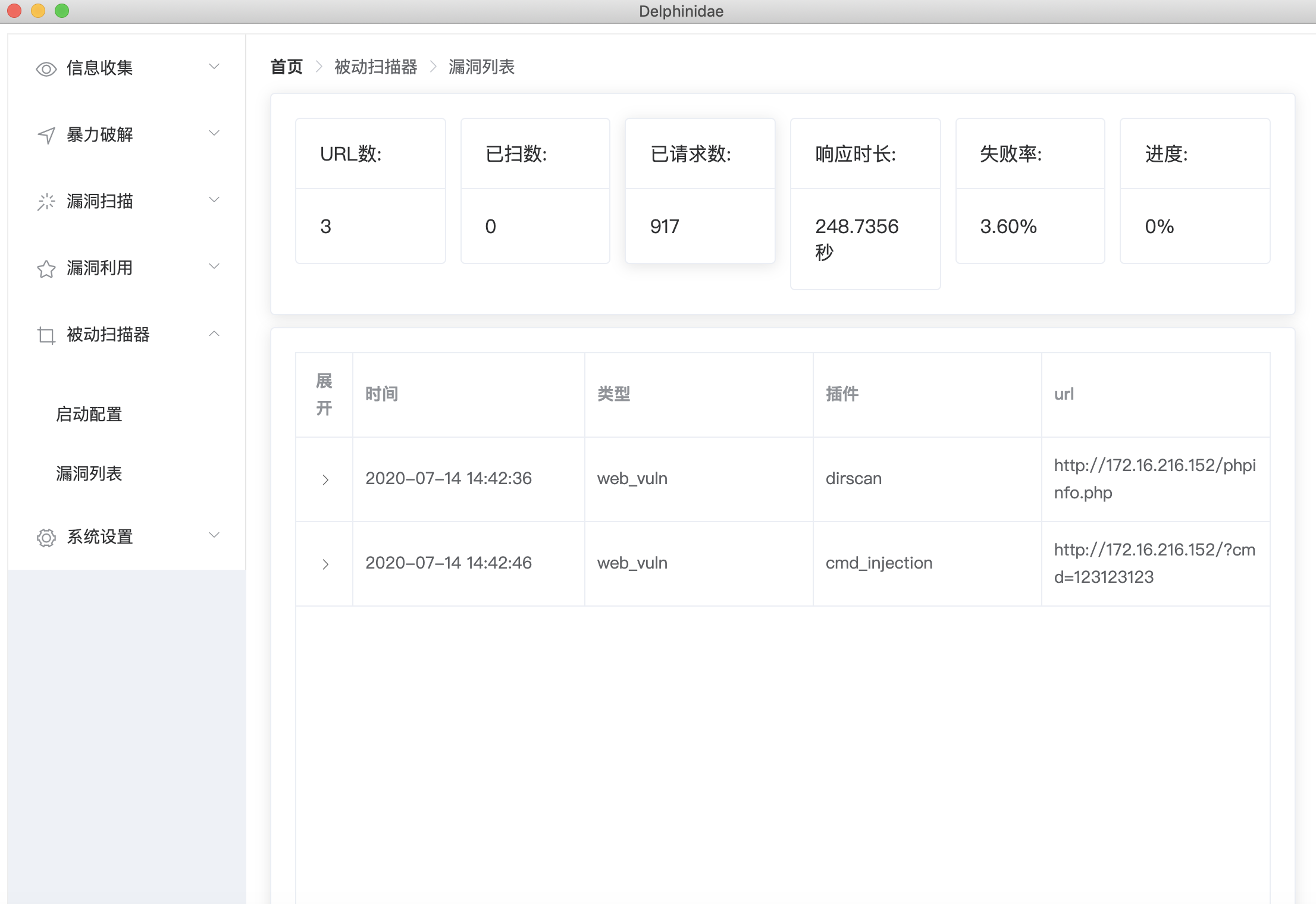Click the paper-plane icon beside 暴力破解

click(46, 136)
